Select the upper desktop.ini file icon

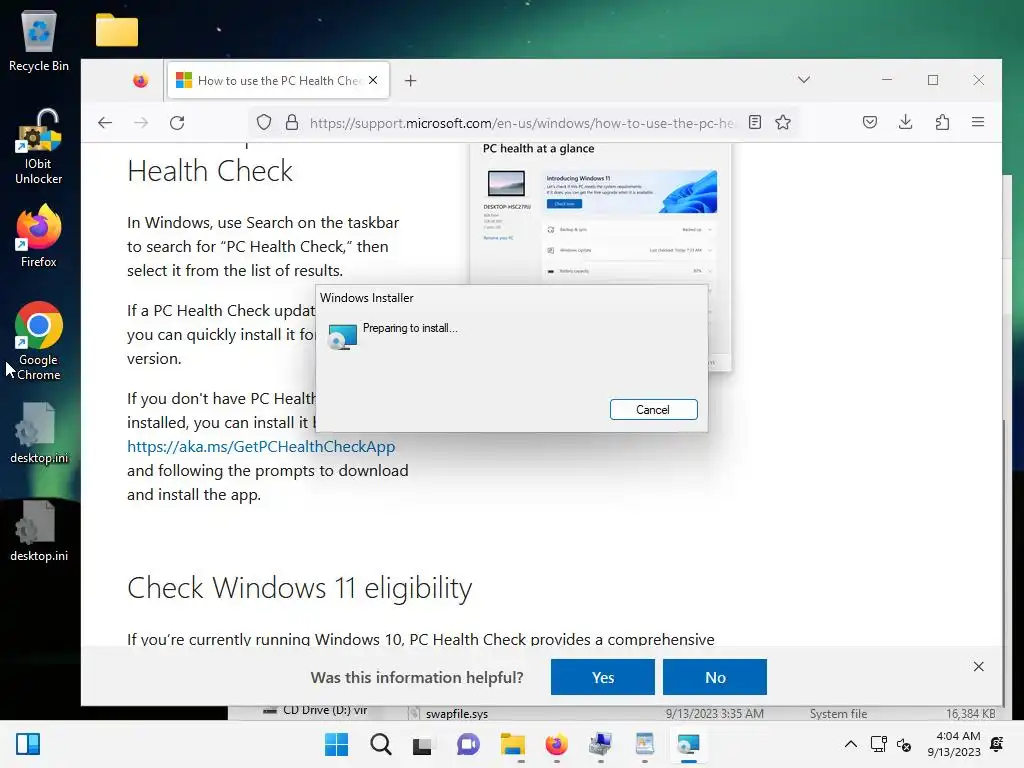pos(39,433)
